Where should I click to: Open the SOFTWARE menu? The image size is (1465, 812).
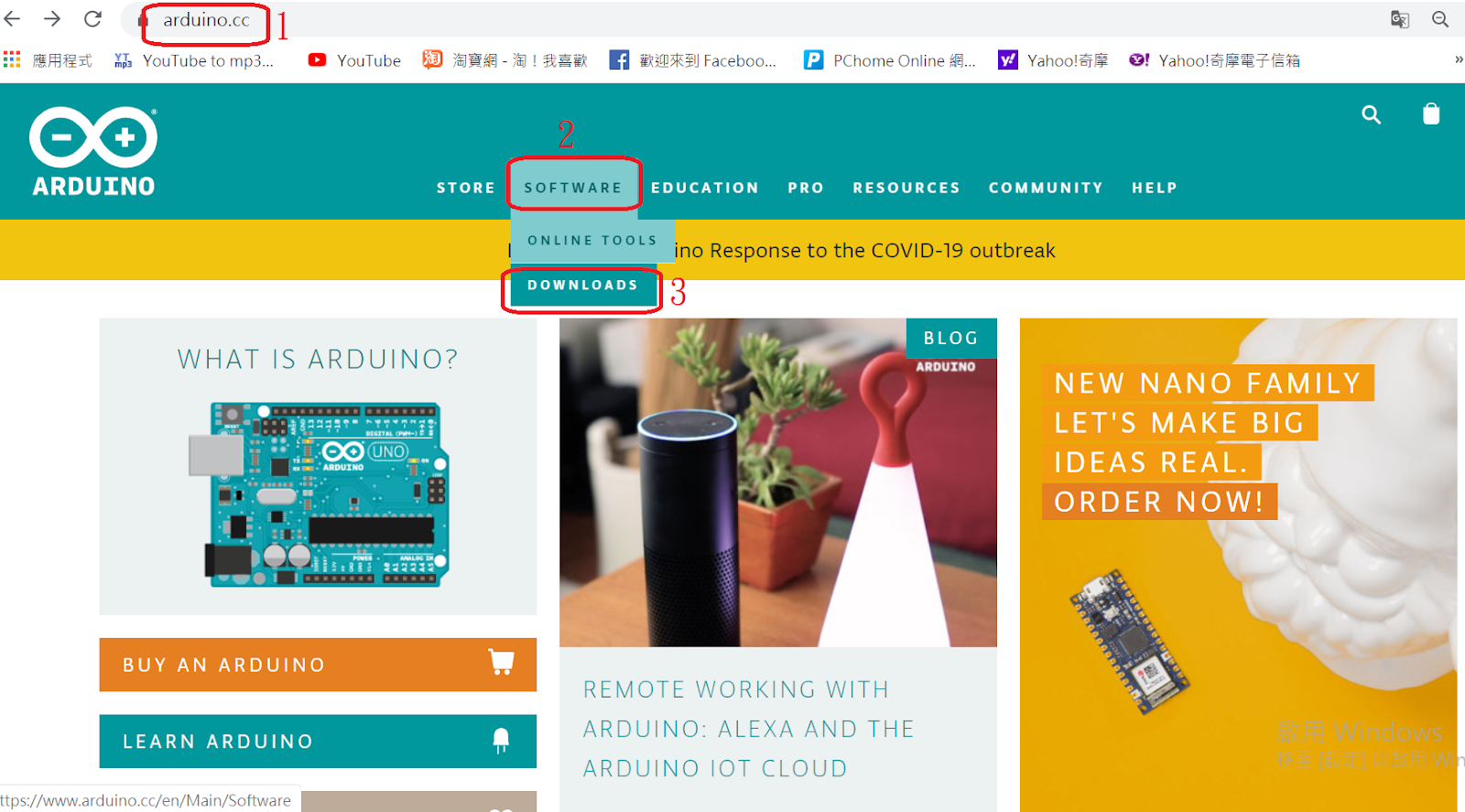[x=573, y=188]
